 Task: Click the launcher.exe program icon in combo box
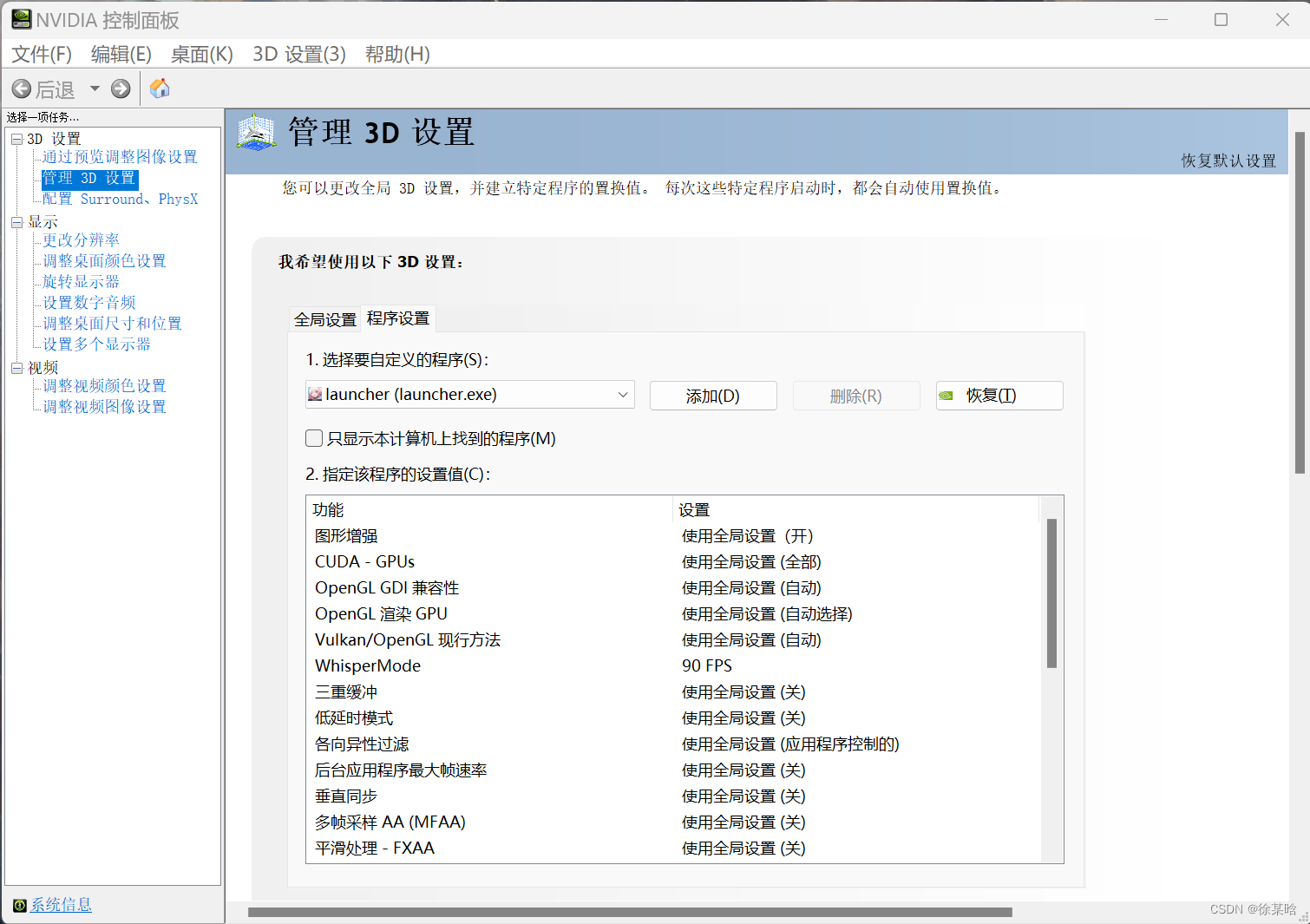315,395
